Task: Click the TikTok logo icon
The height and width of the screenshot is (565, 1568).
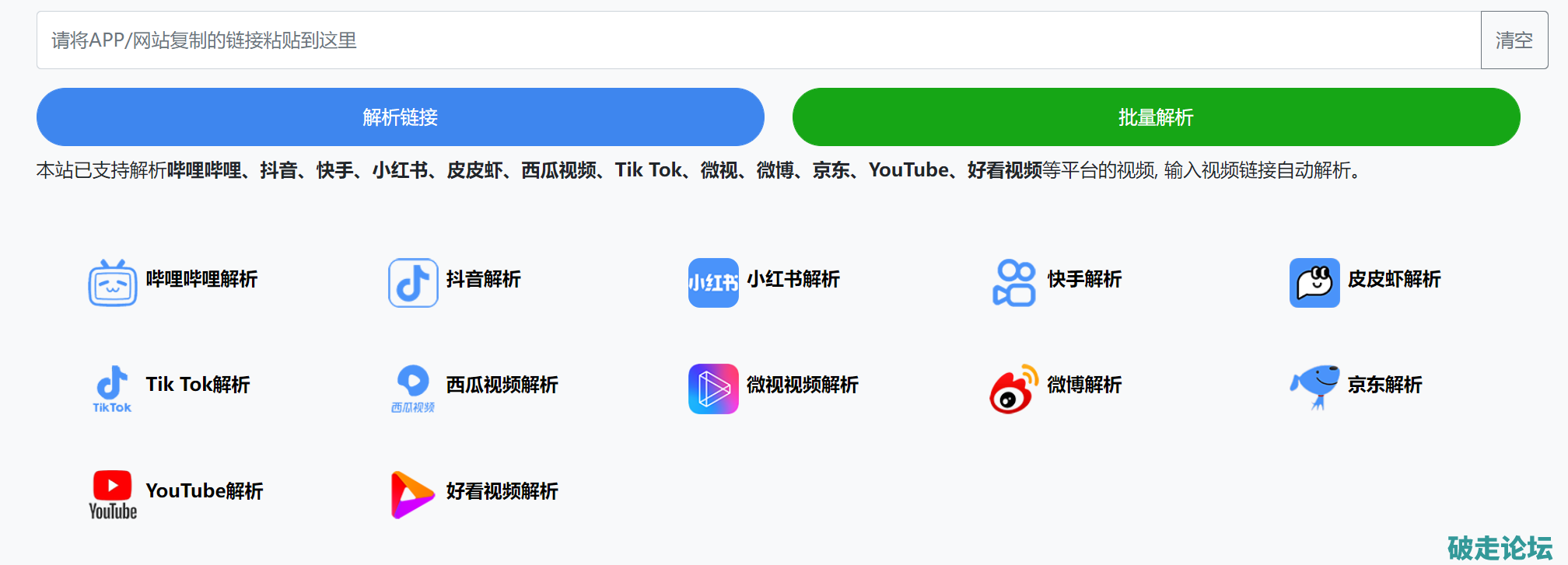Action: [113, 389]
